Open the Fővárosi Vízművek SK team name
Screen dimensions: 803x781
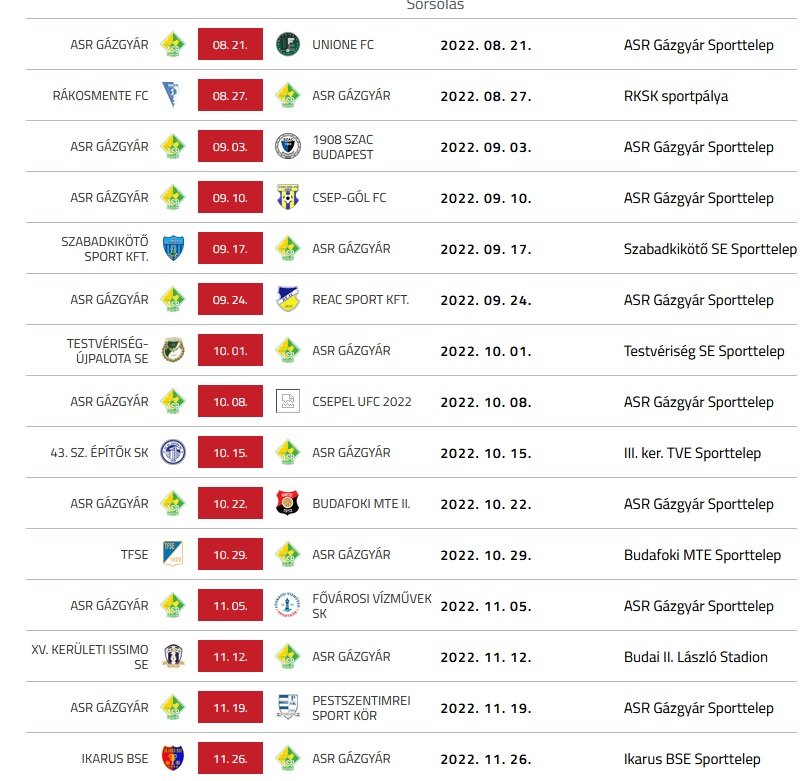371,606
